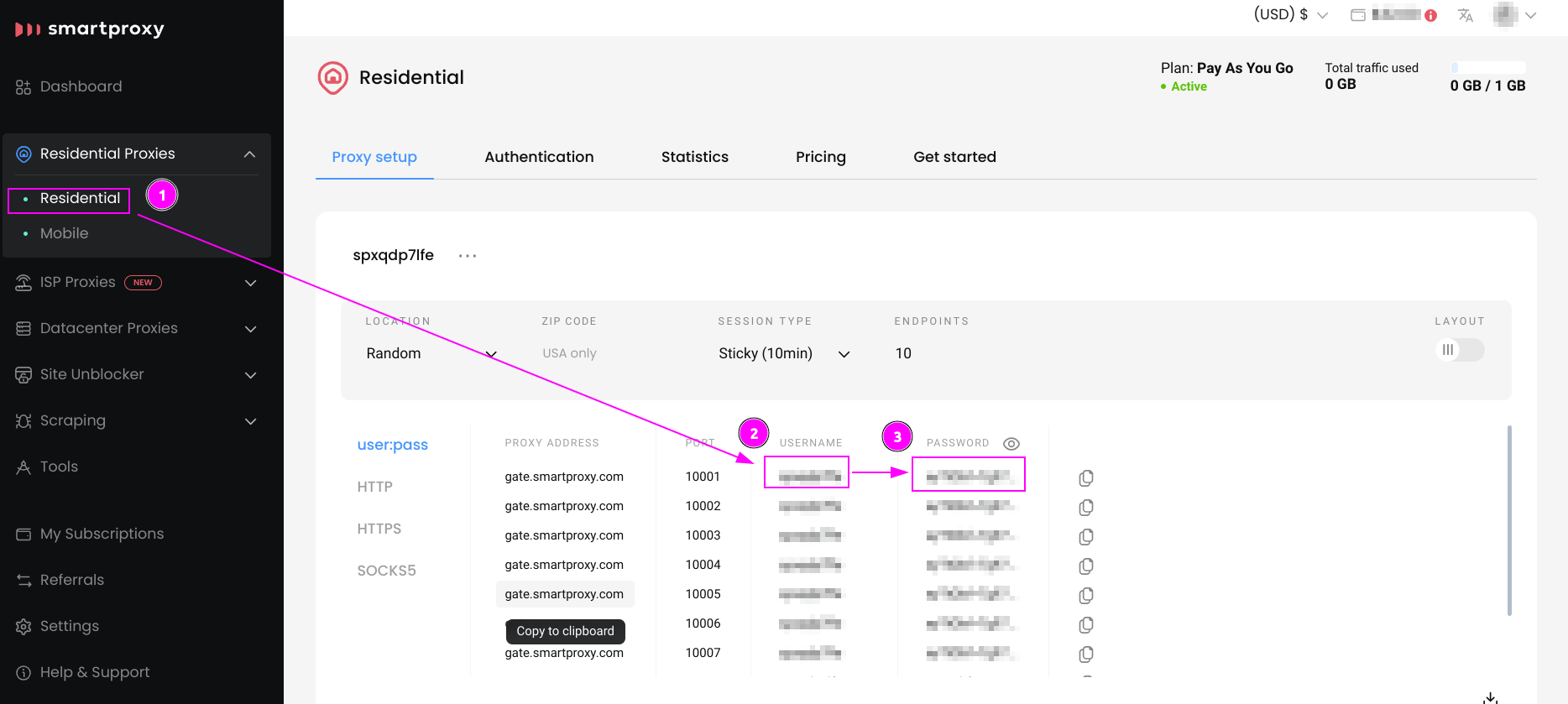Screen dimensions: 1568x704
Task: Open the language translate icon
Action: tap(1466, 15)
